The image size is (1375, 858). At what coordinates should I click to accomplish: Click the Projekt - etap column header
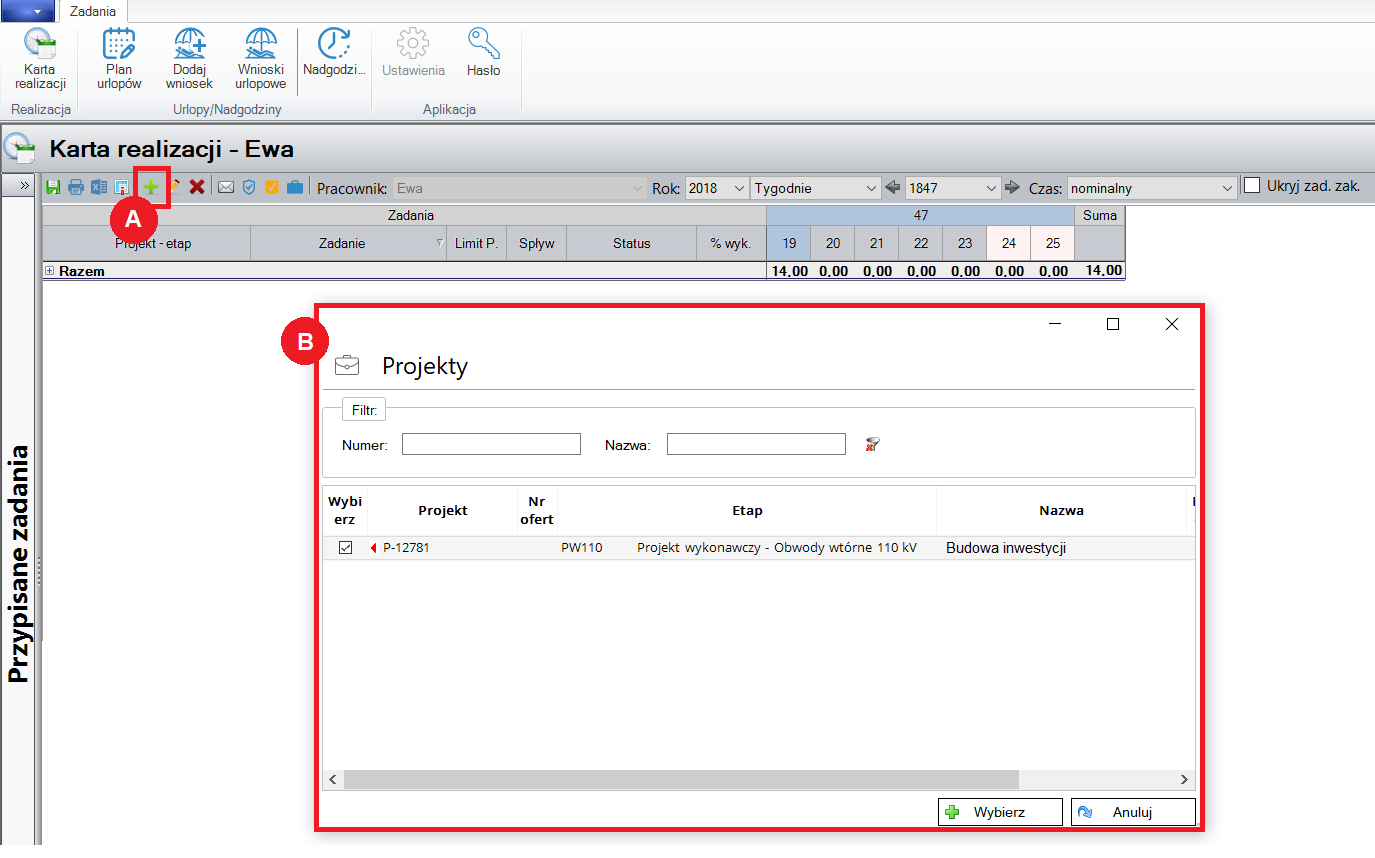147,243
